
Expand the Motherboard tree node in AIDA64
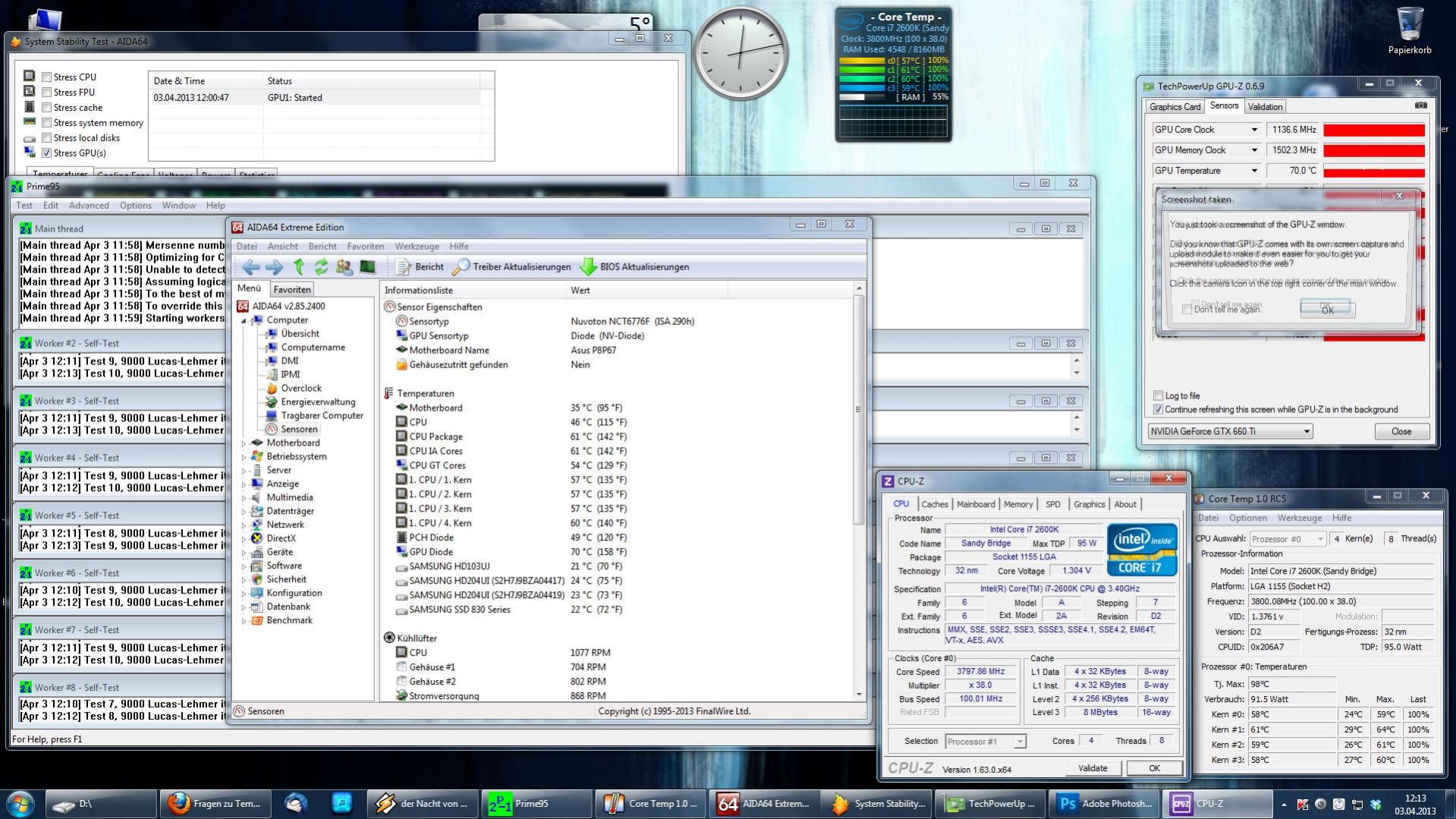[x=244, y=443]
